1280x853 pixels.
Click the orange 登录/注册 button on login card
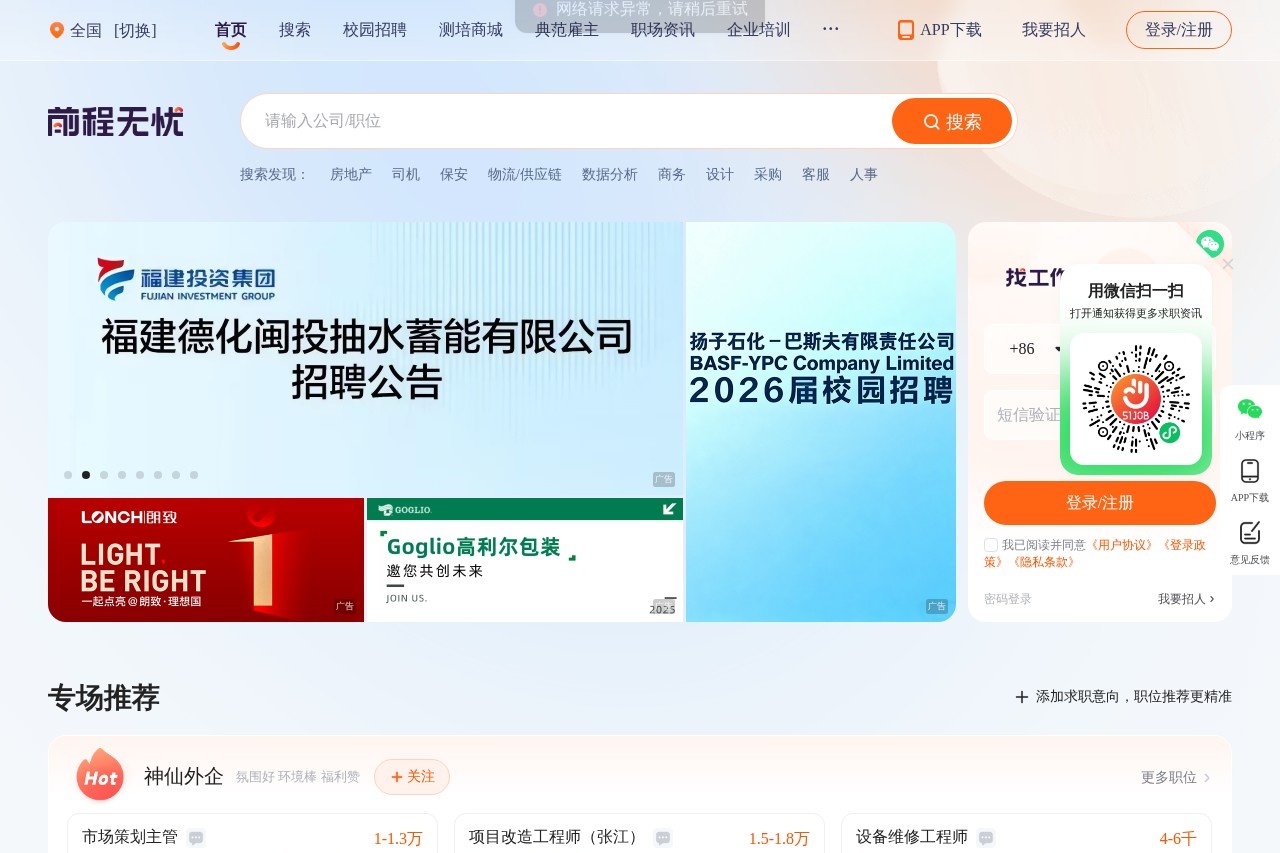click(x=1100, y=503)
